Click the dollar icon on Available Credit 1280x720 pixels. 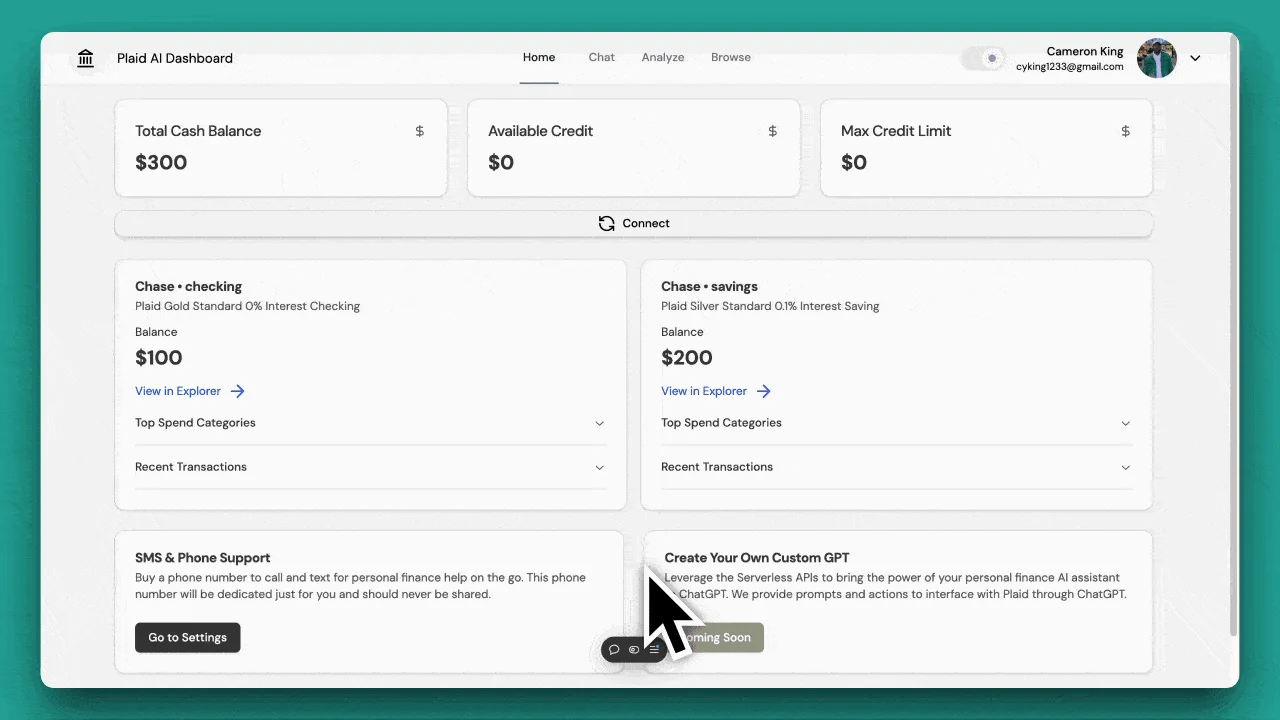pyautogui.click(x=773, y=131)
